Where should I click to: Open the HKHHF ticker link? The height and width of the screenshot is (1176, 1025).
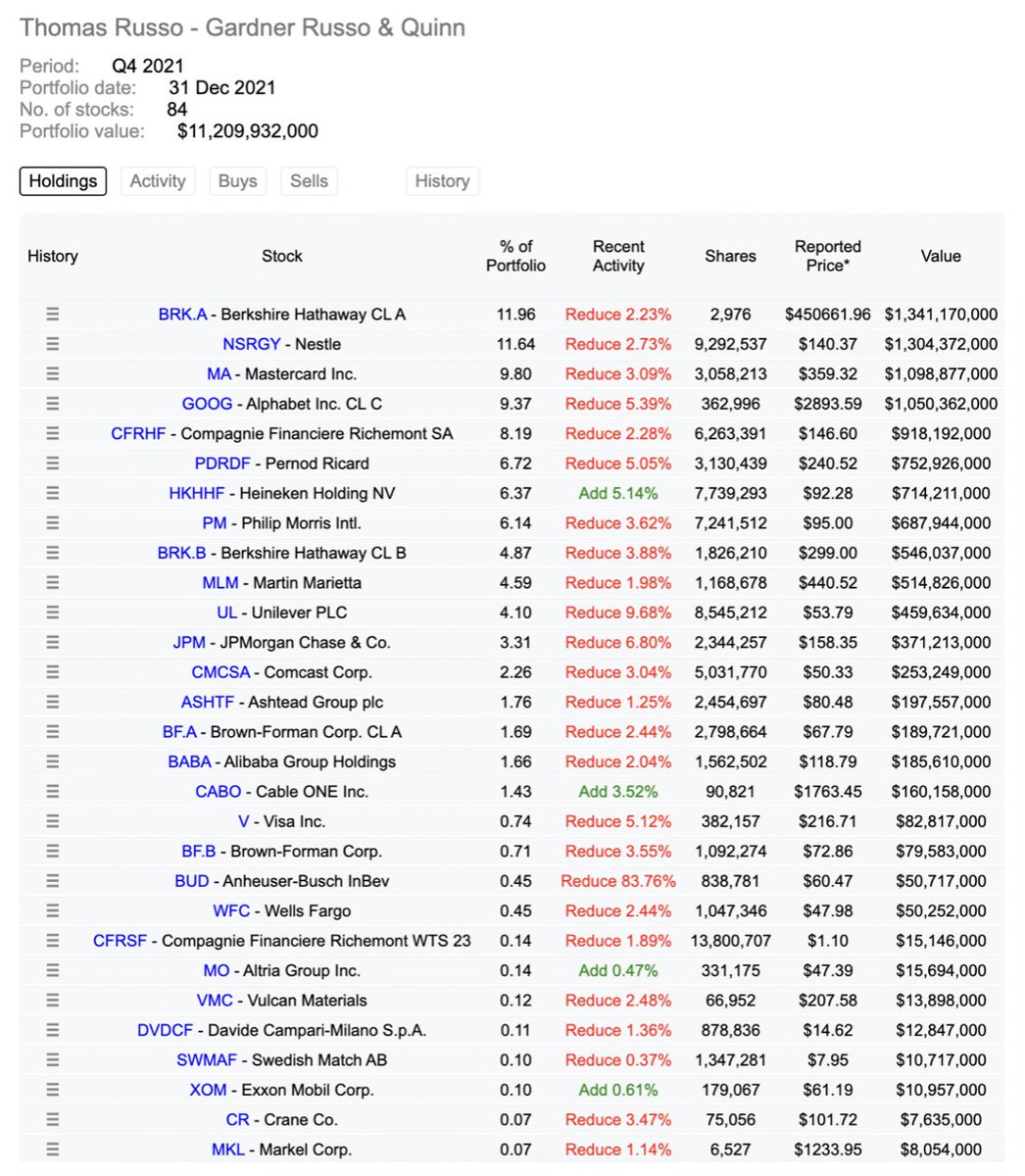click(197, 493)
